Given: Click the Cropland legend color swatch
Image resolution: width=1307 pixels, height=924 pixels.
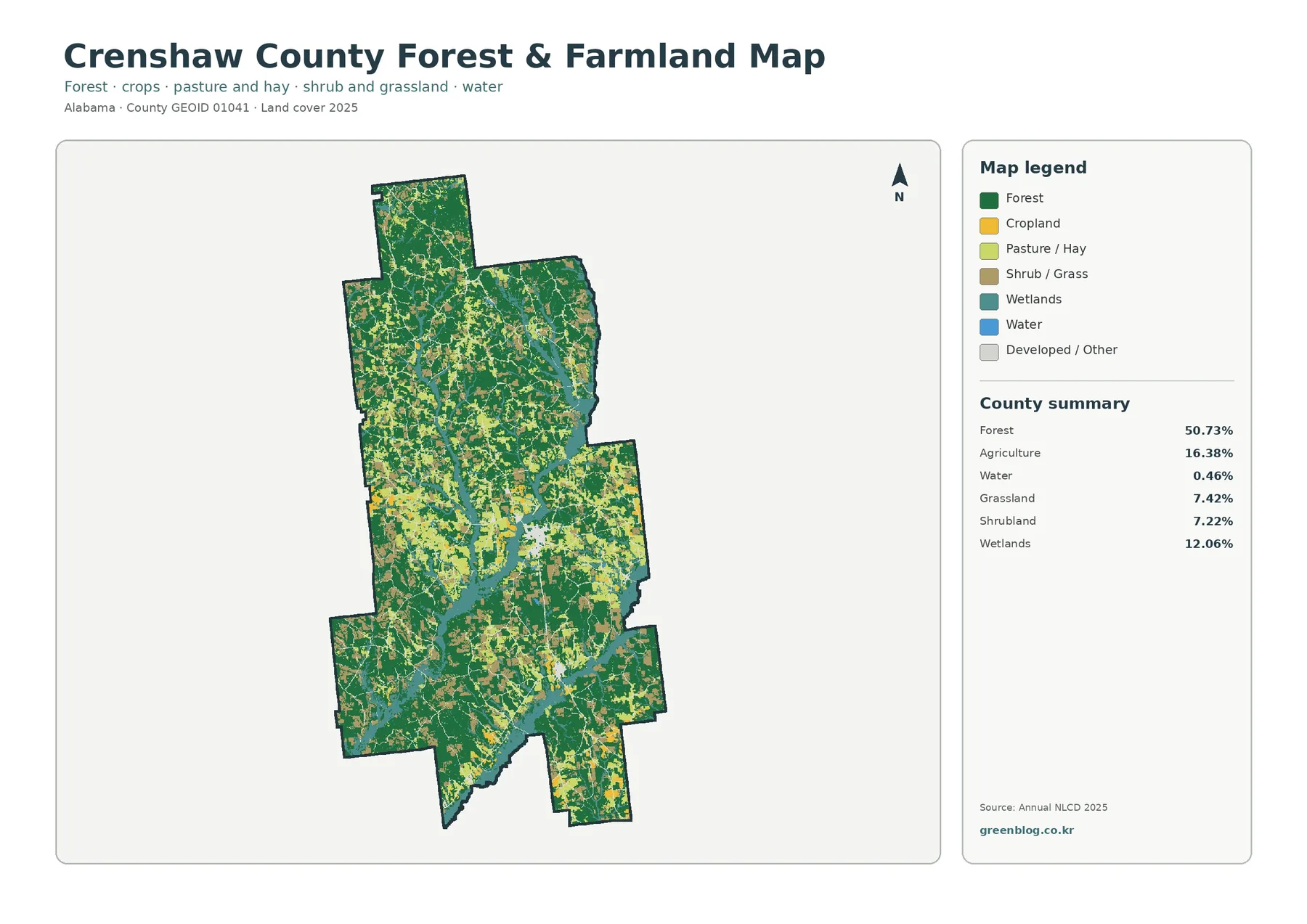Looking at the screenshot, I should coord(989,226).
